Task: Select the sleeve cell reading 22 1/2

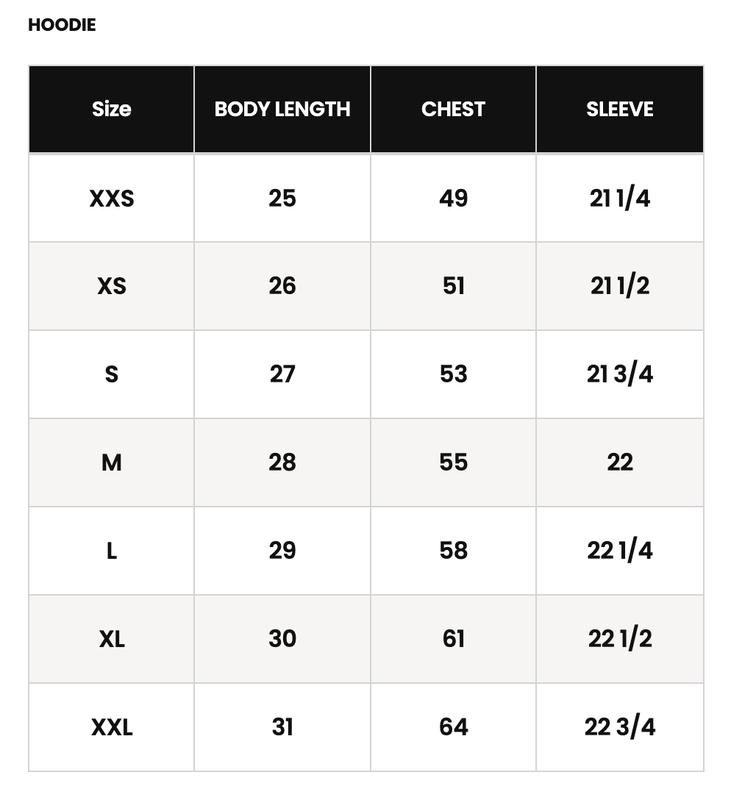Action: (619, 638)
